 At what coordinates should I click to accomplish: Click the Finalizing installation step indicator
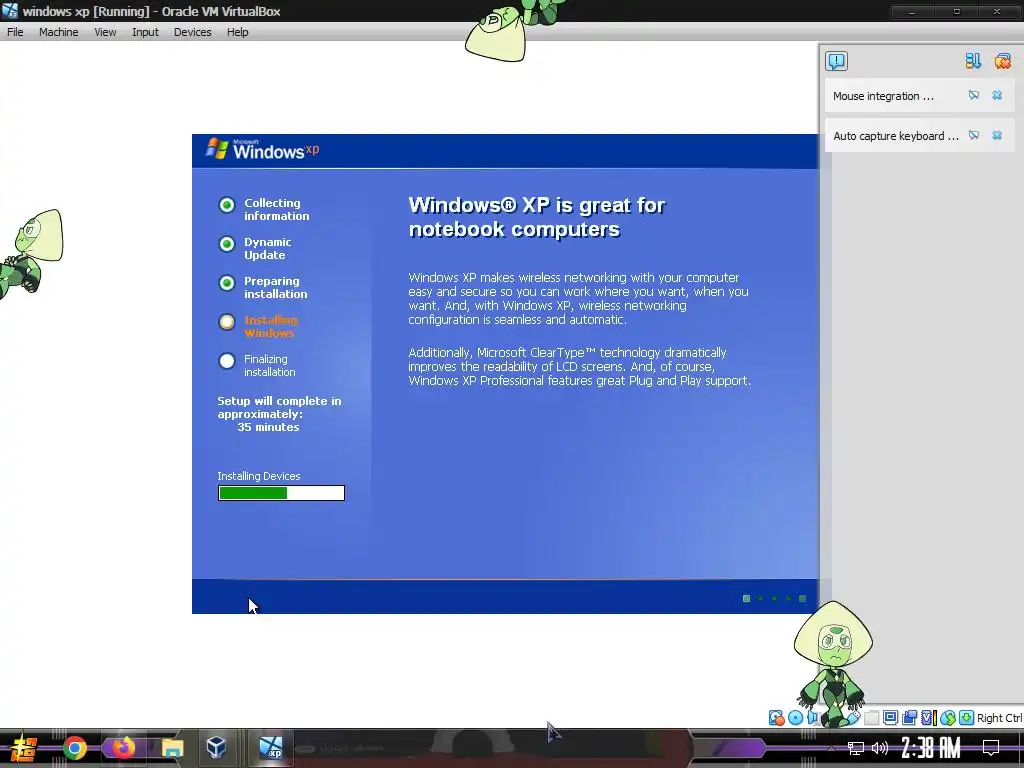[x=227, y=361]
